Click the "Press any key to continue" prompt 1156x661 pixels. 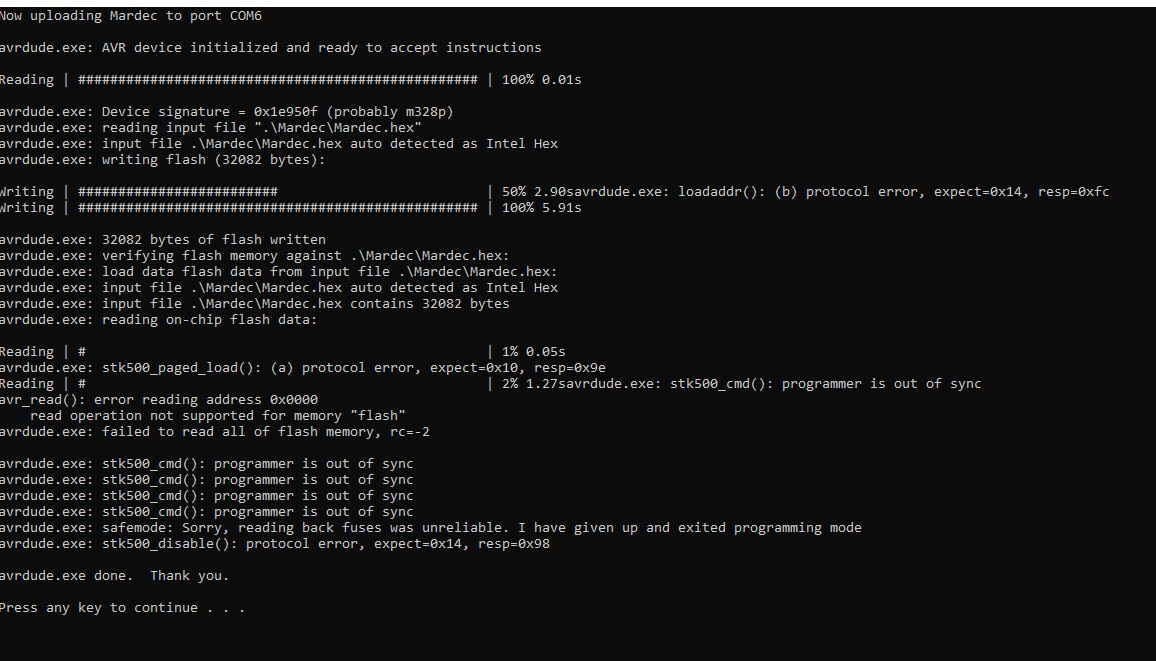(x=122, y=608)
